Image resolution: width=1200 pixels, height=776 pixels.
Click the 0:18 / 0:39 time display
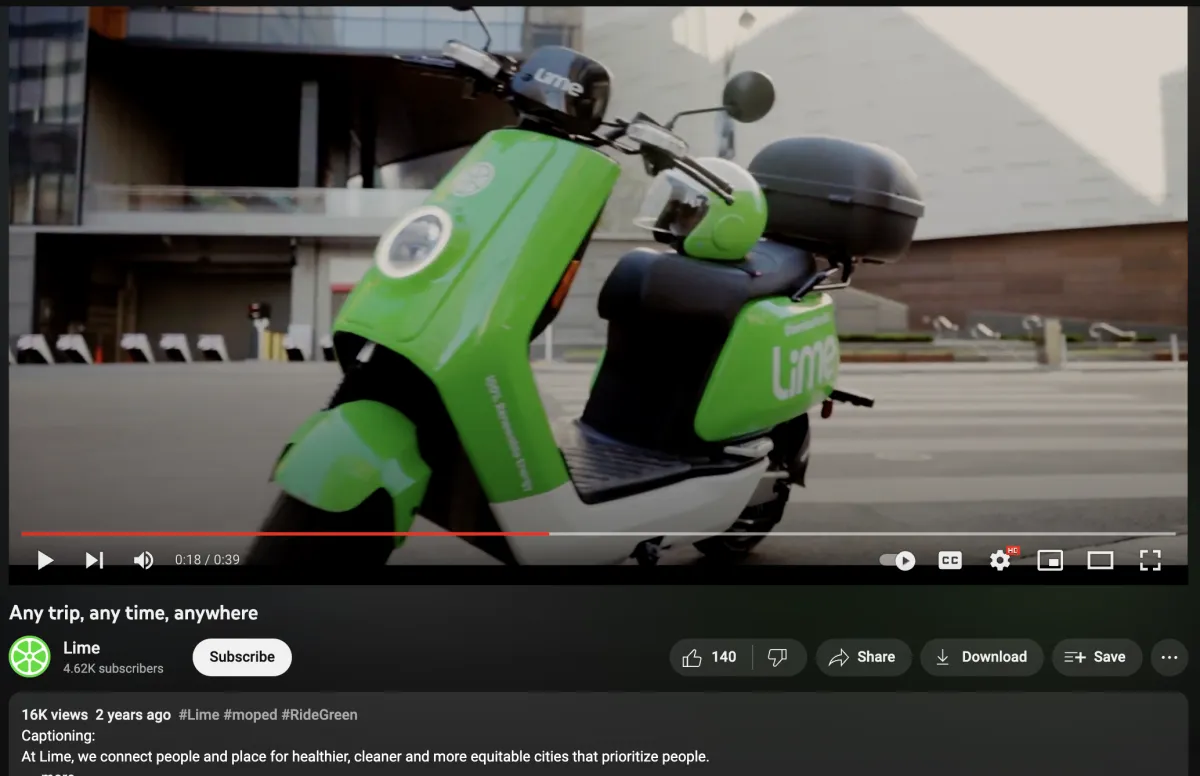[207, 560]
